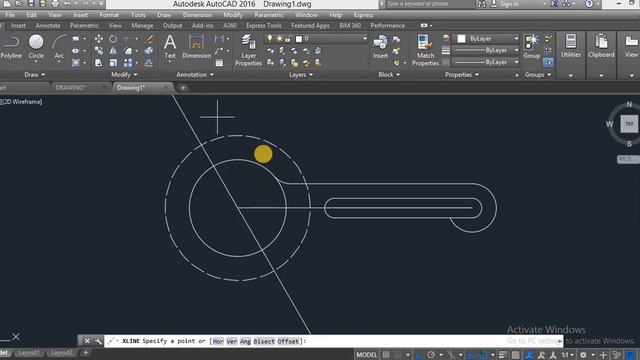Activate the Rotate tool in Modify panel
Viewport: 640px width, 360px height.
click(x=113, y=39)
